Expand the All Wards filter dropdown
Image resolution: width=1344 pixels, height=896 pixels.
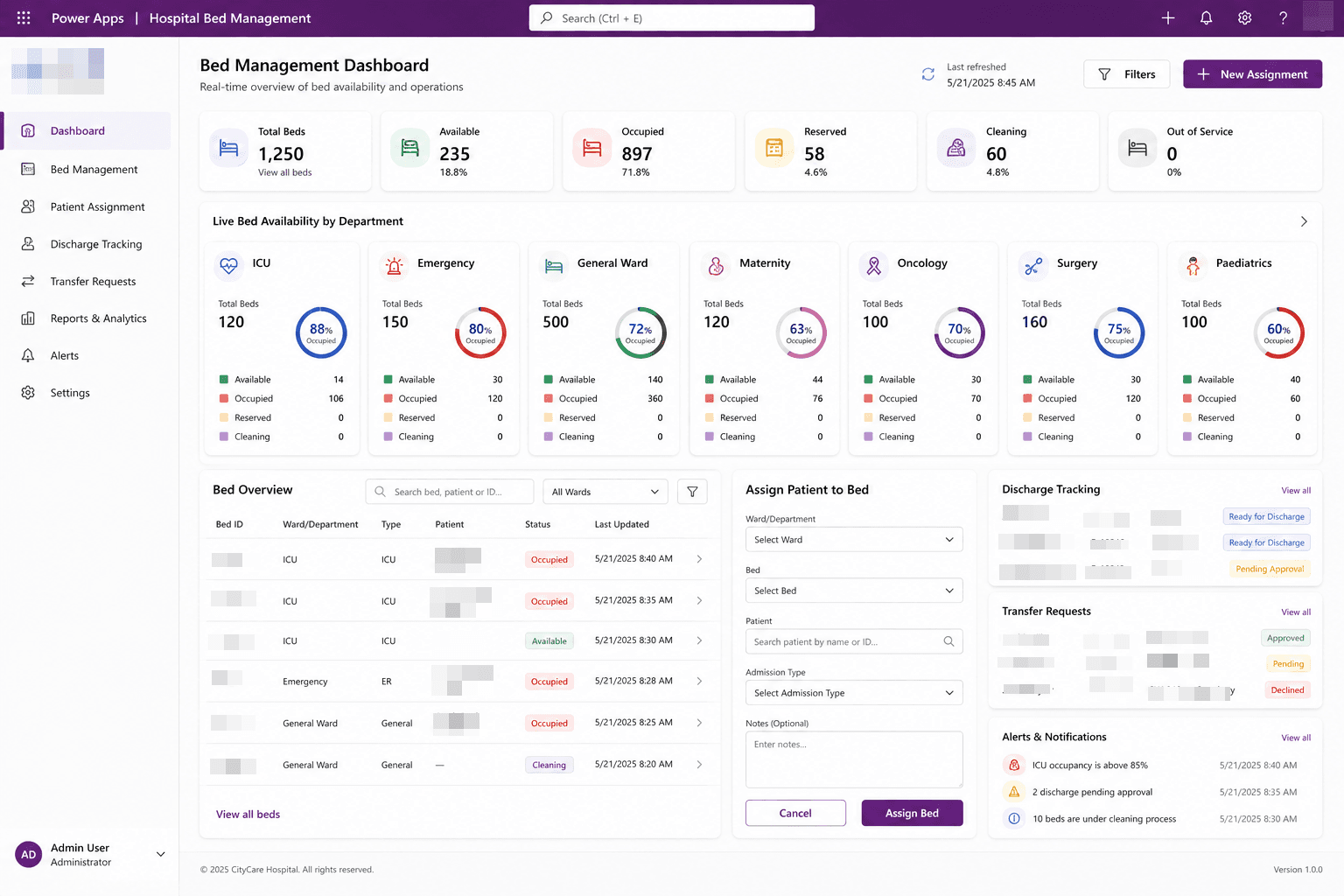[x=605, y=492]
